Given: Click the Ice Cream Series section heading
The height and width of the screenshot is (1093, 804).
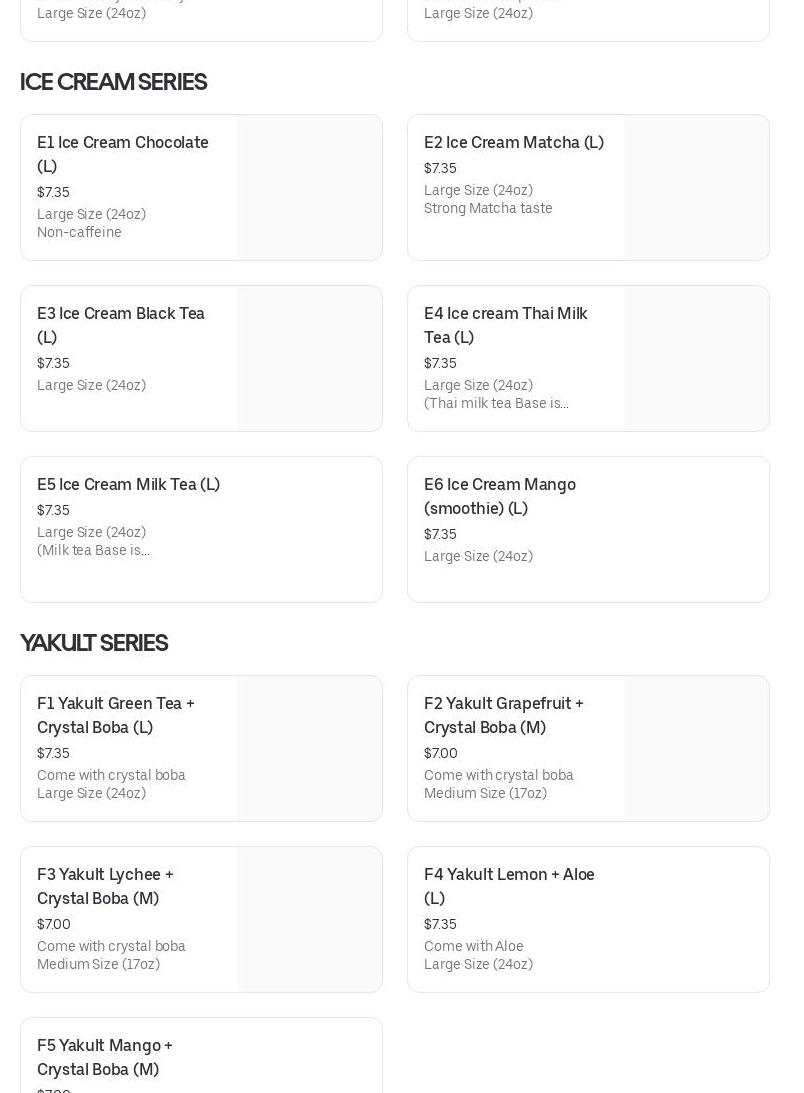Looking at the screenshot, I should (113, 82).
